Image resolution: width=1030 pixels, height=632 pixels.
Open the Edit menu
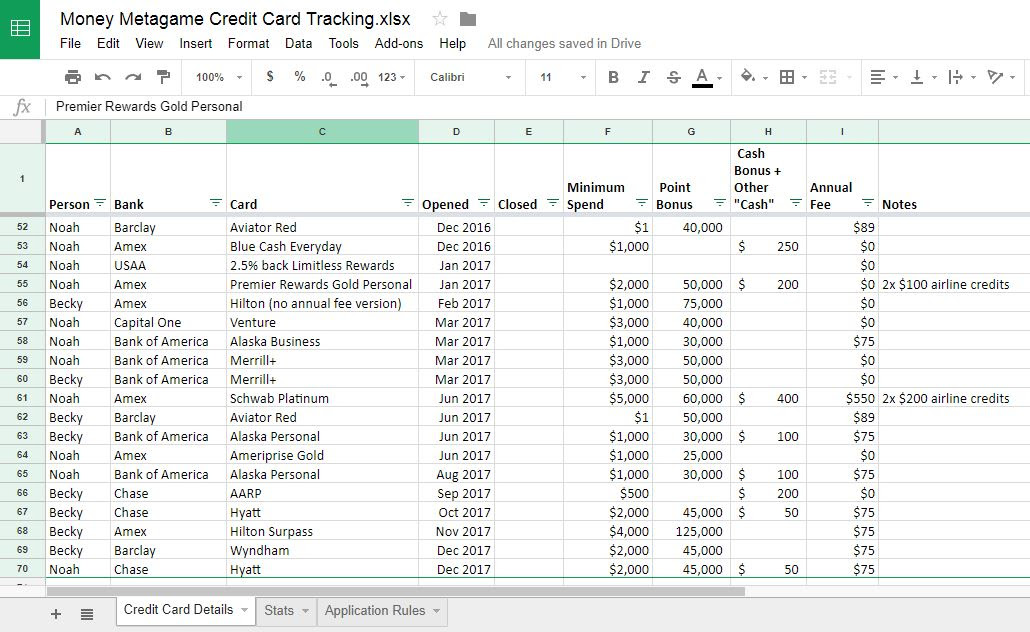108,43
